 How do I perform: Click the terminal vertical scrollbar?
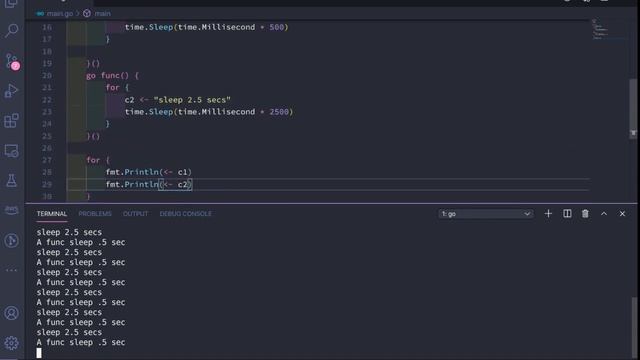point(634,327)
